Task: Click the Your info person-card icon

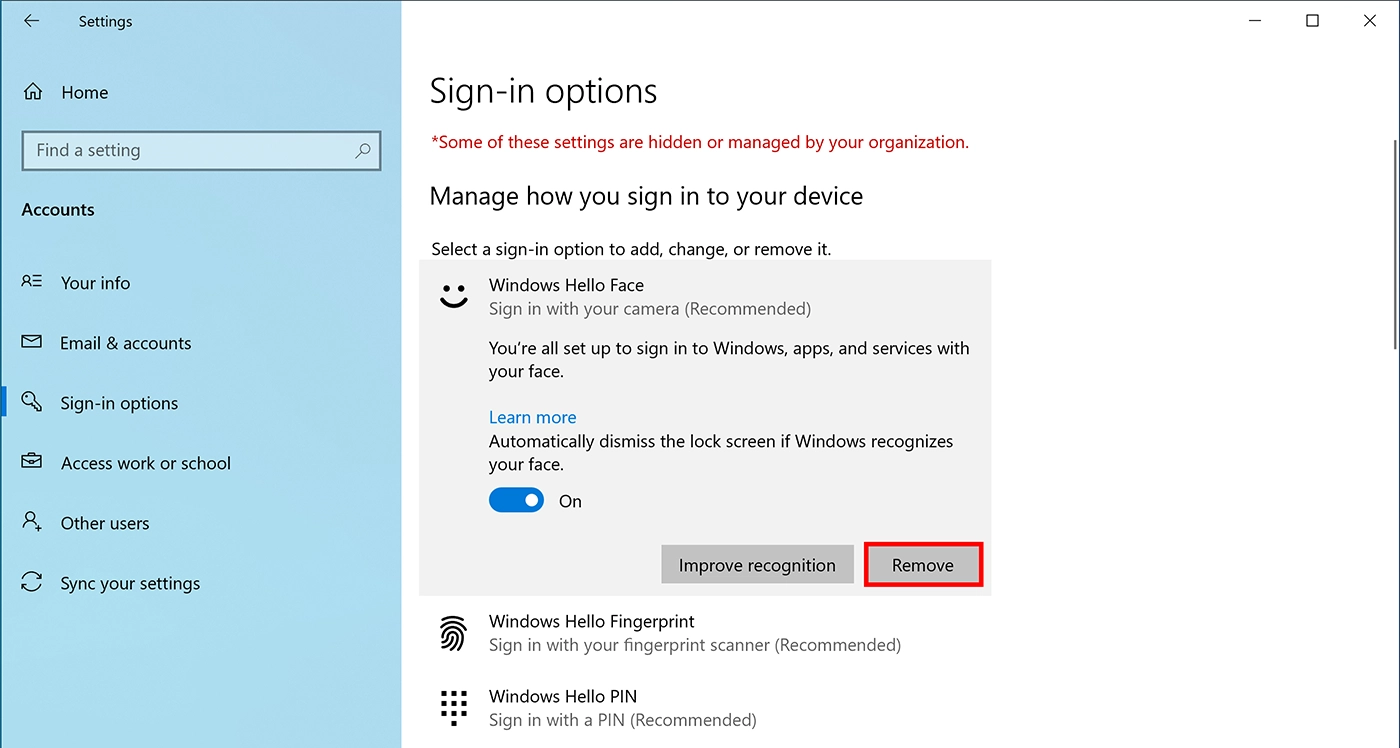Action: 32,283
